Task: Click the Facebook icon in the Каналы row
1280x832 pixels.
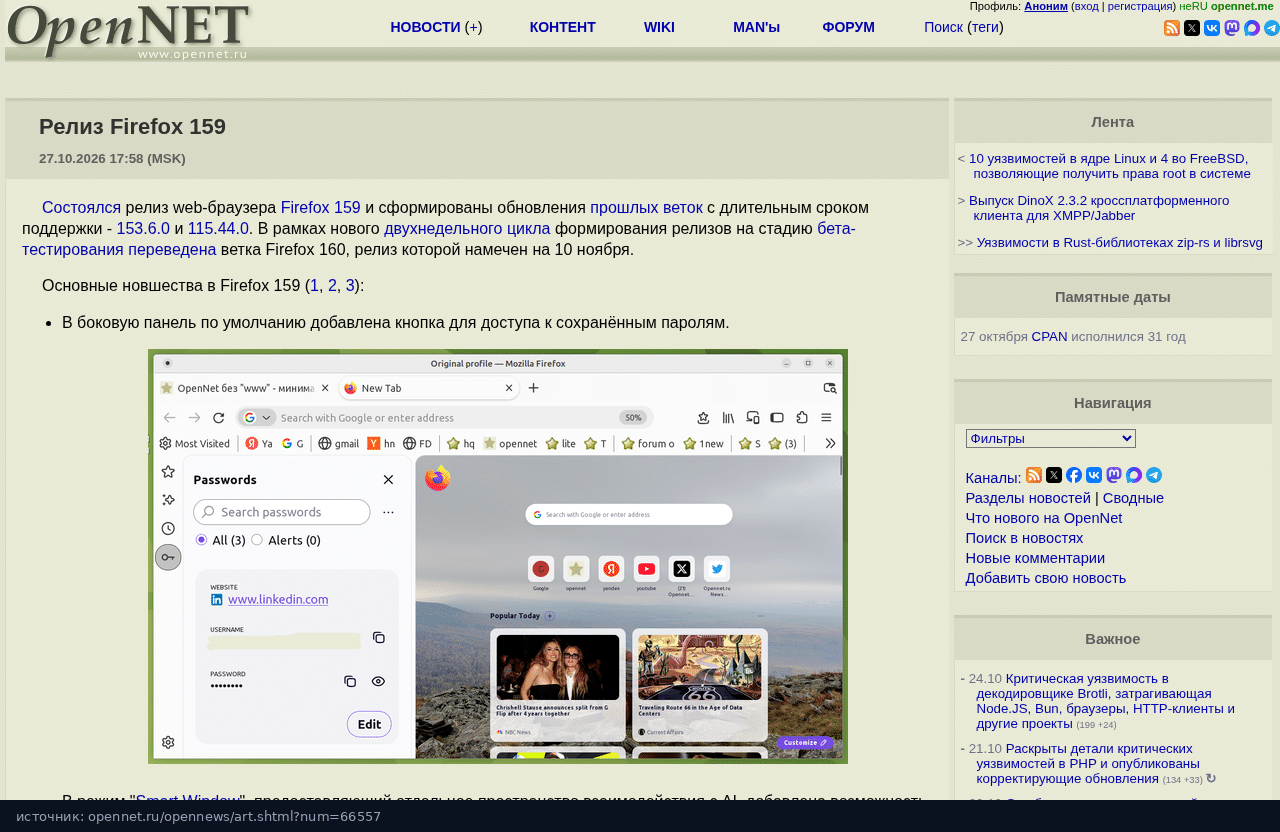Action: [1074, 475]
